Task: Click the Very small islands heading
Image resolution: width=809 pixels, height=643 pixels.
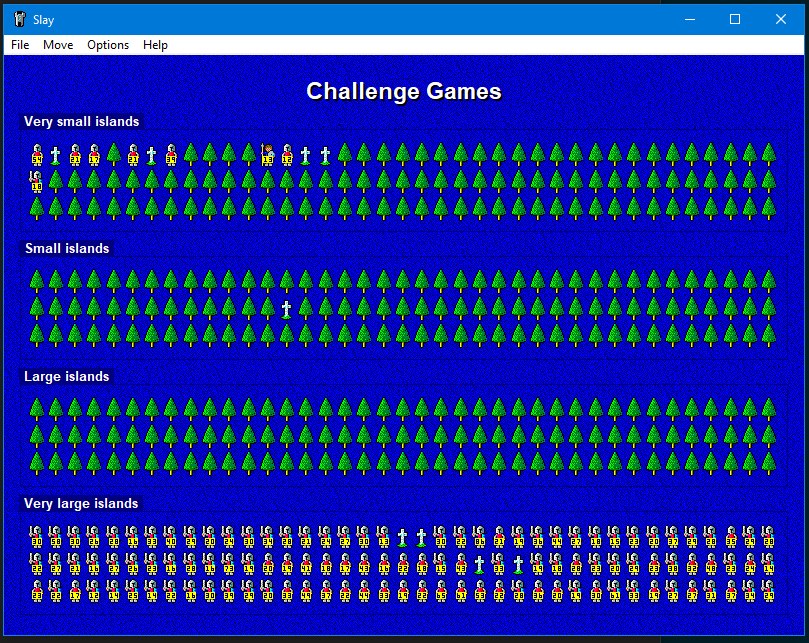Action: pyautogui.click(x=82, y=121)
